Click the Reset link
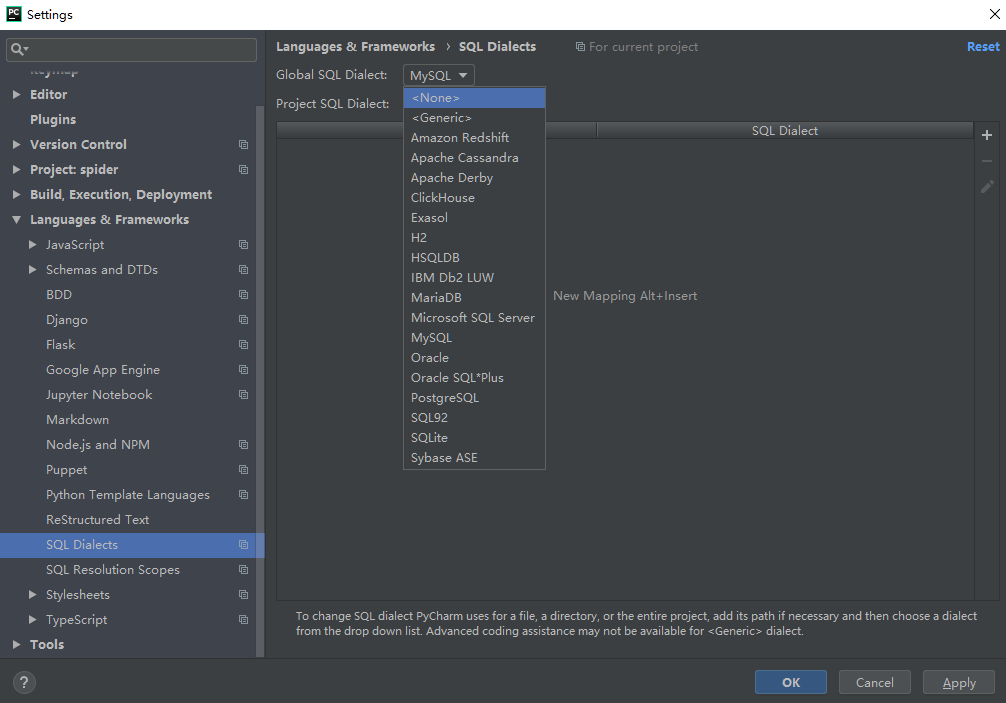 (983, 47)
